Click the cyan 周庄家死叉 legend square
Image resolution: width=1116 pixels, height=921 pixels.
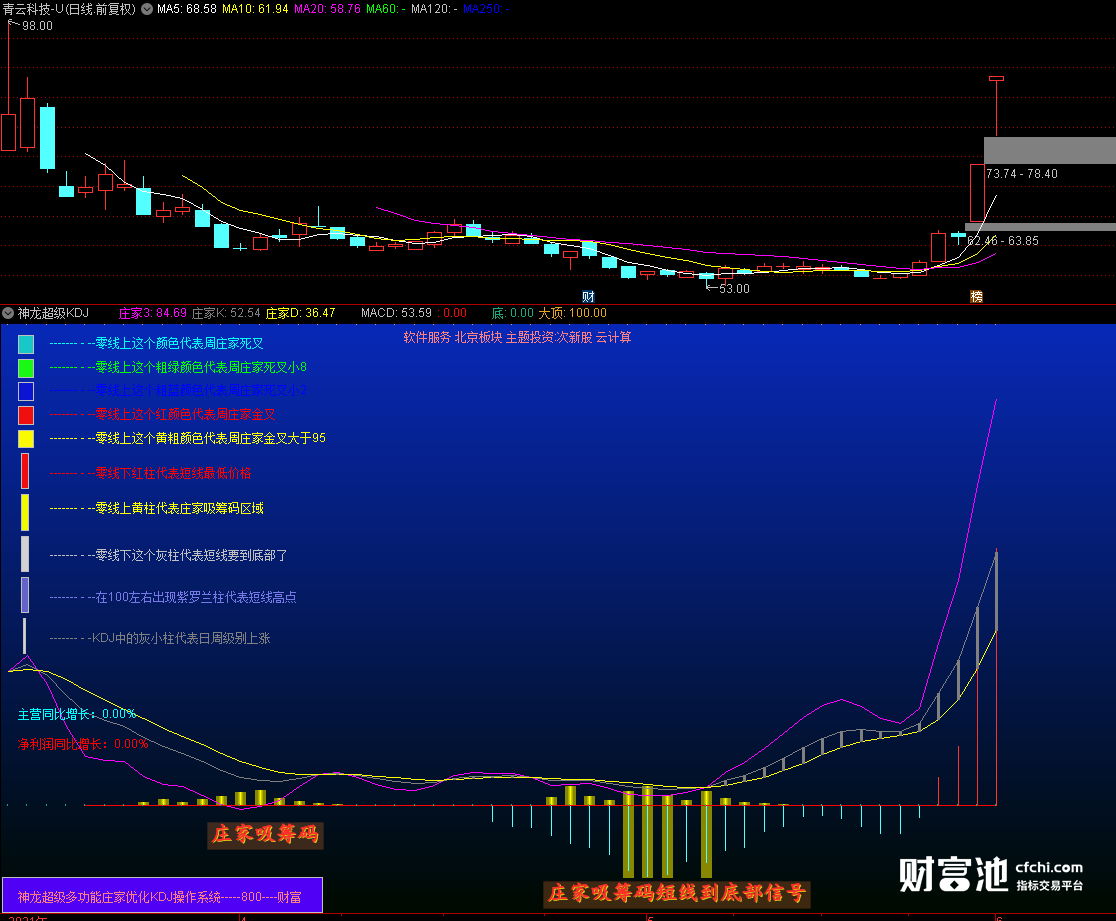pos(26,344)
